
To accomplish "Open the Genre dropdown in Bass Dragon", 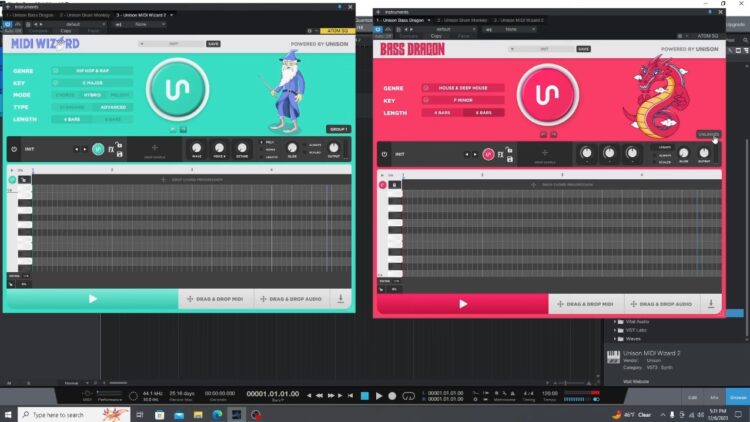I will [x=463, y=88].
